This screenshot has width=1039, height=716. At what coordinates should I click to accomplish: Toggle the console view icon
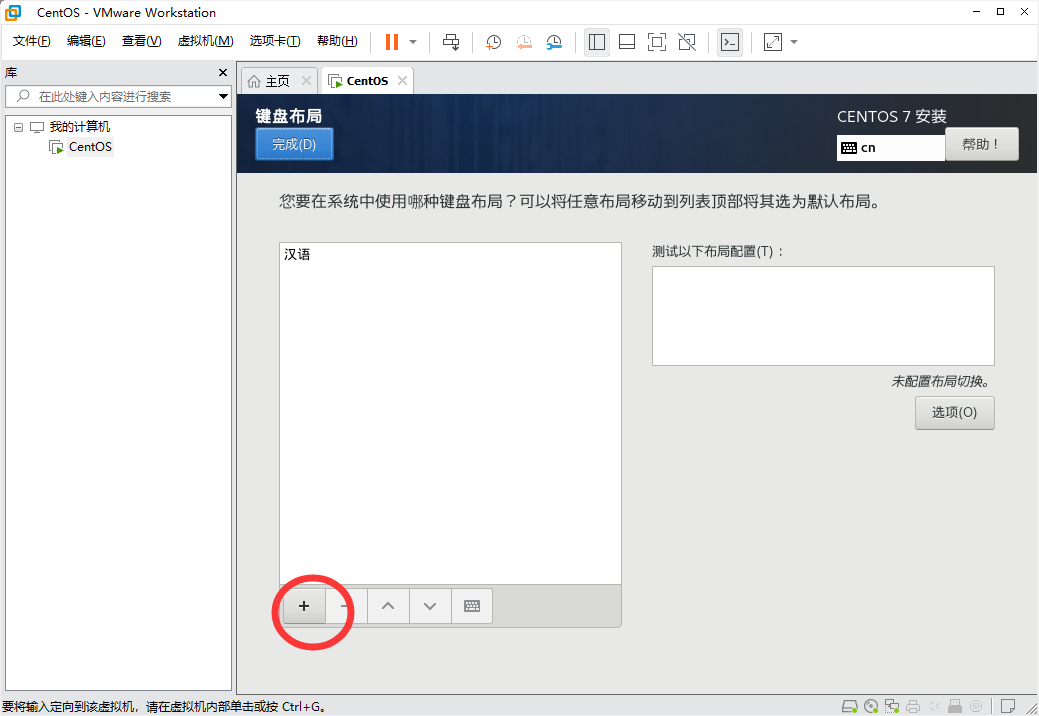(730, 42)
